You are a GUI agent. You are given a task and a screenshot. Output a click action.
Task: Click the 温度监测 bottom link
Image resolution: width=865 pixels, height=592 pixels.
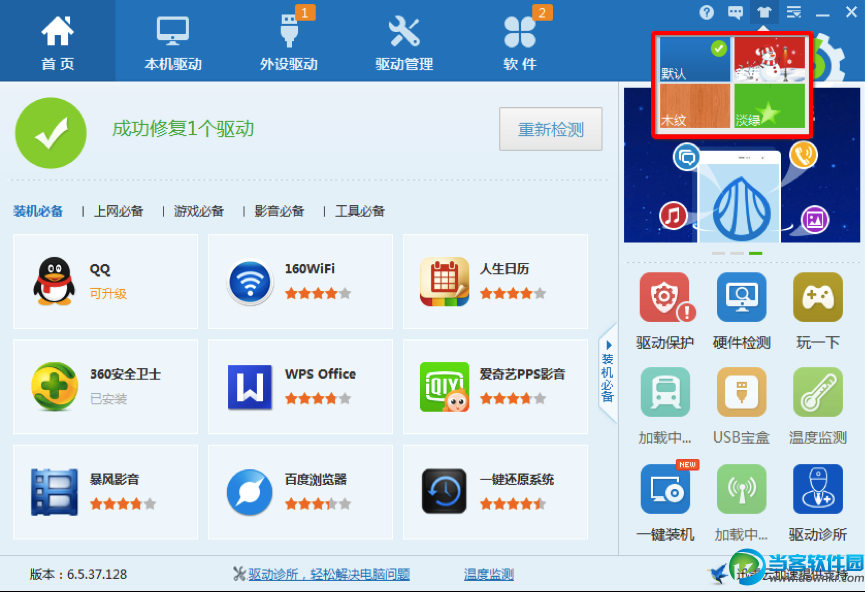[489, 574]
